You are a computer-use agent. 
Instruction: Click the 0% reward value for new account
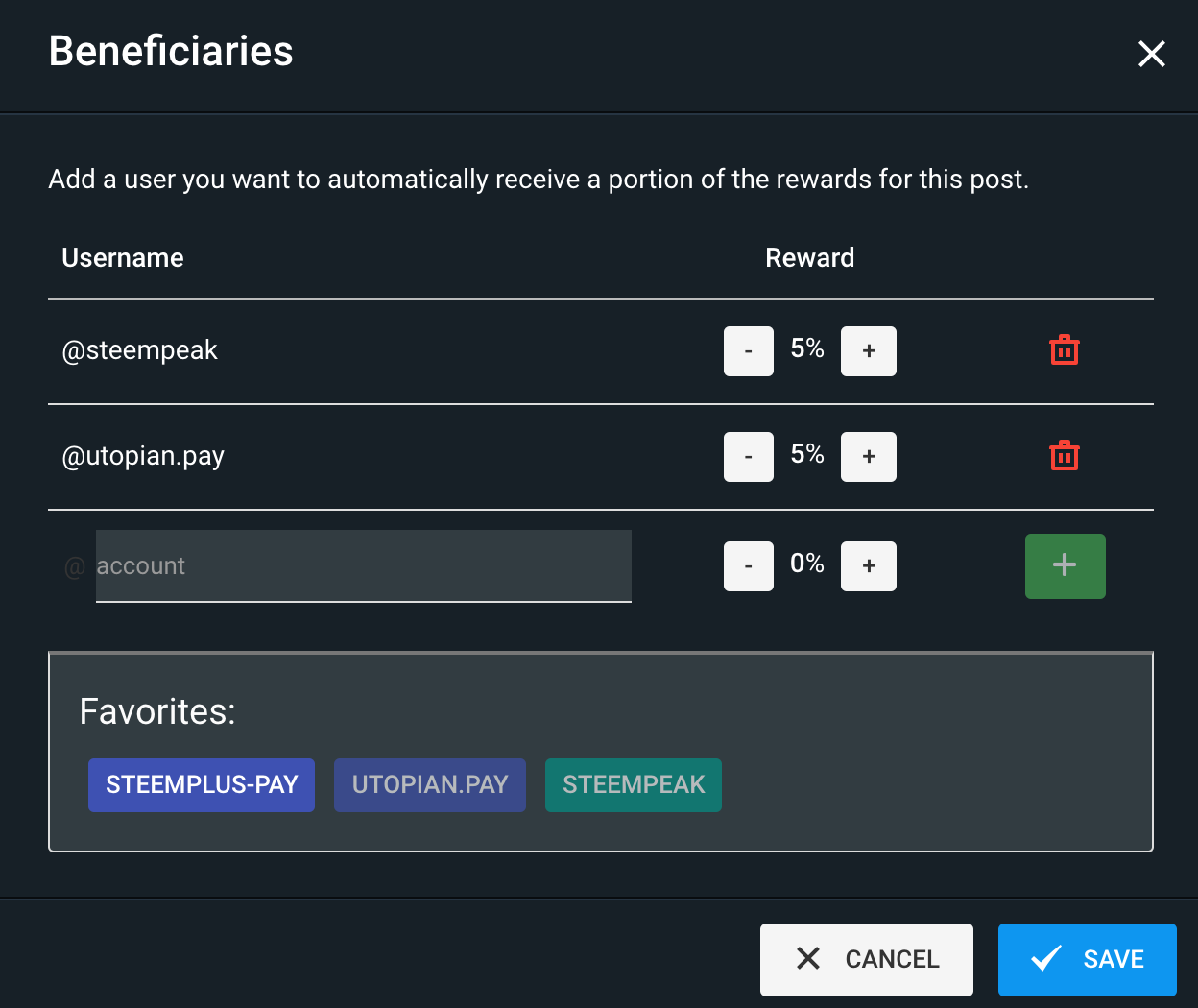[x=807, y=564]
